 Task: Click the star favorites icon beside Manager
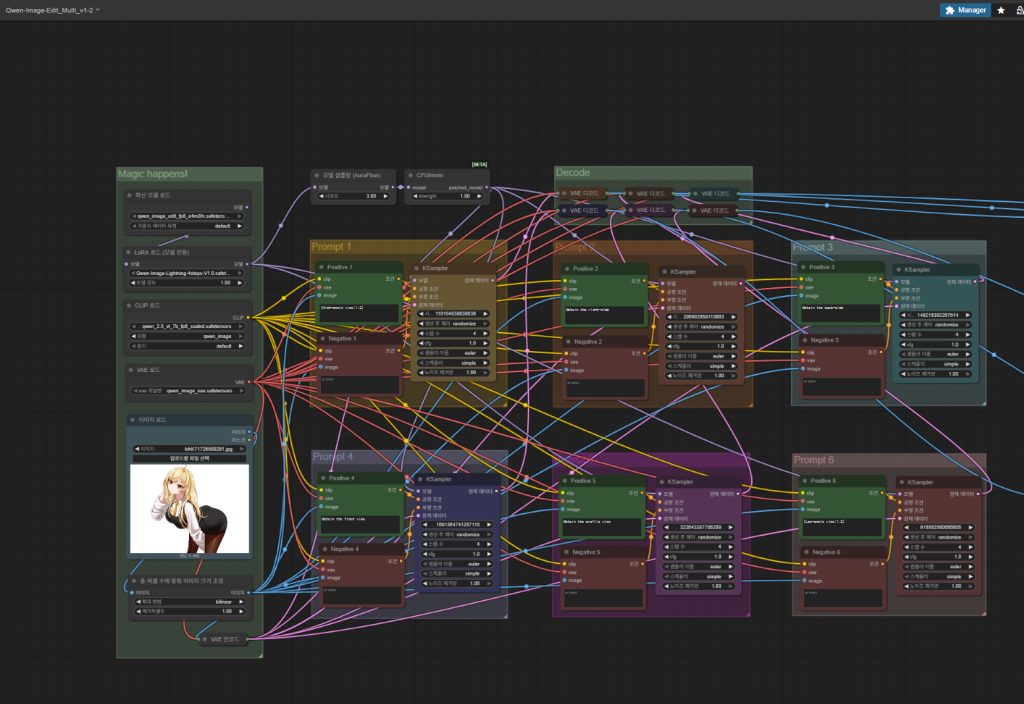point(1001,10)
